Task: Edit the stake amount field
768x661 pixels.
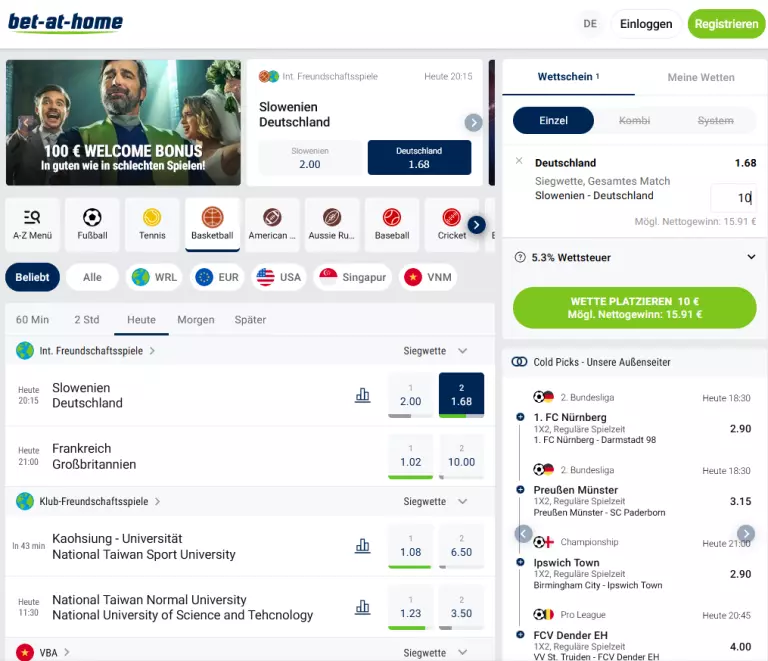Action: [x=733, y=197]
